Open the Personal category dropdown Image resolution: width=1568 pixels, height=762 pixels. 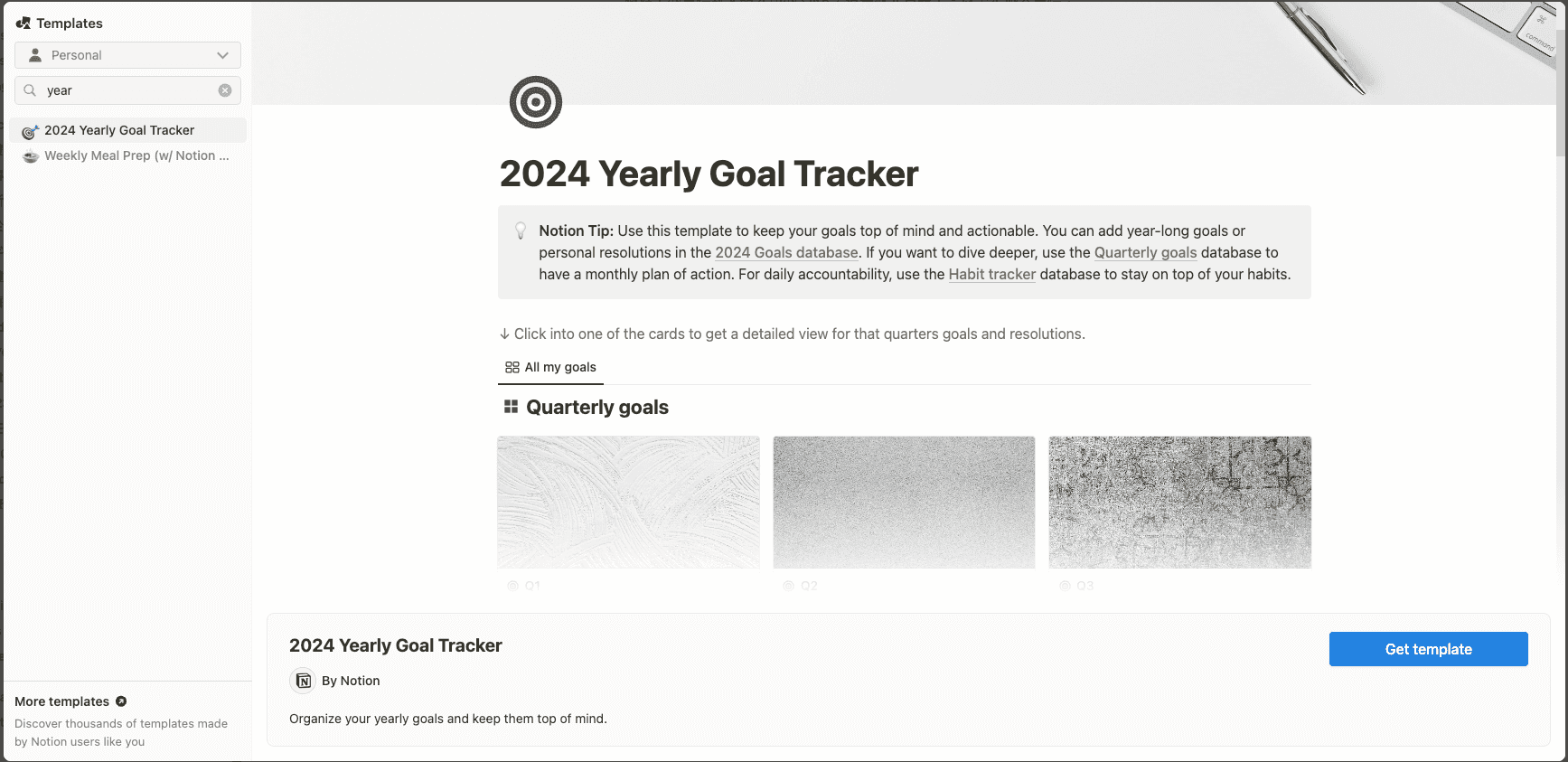127,55
